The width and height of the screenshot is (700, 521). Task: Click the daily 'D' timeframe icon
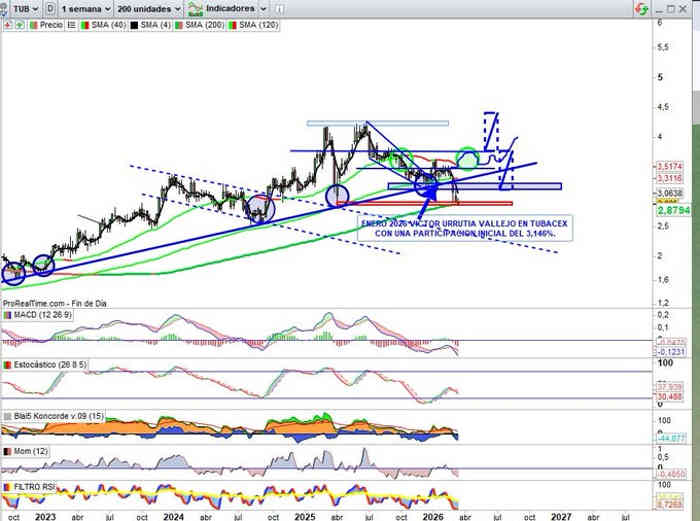click(50, 7)
